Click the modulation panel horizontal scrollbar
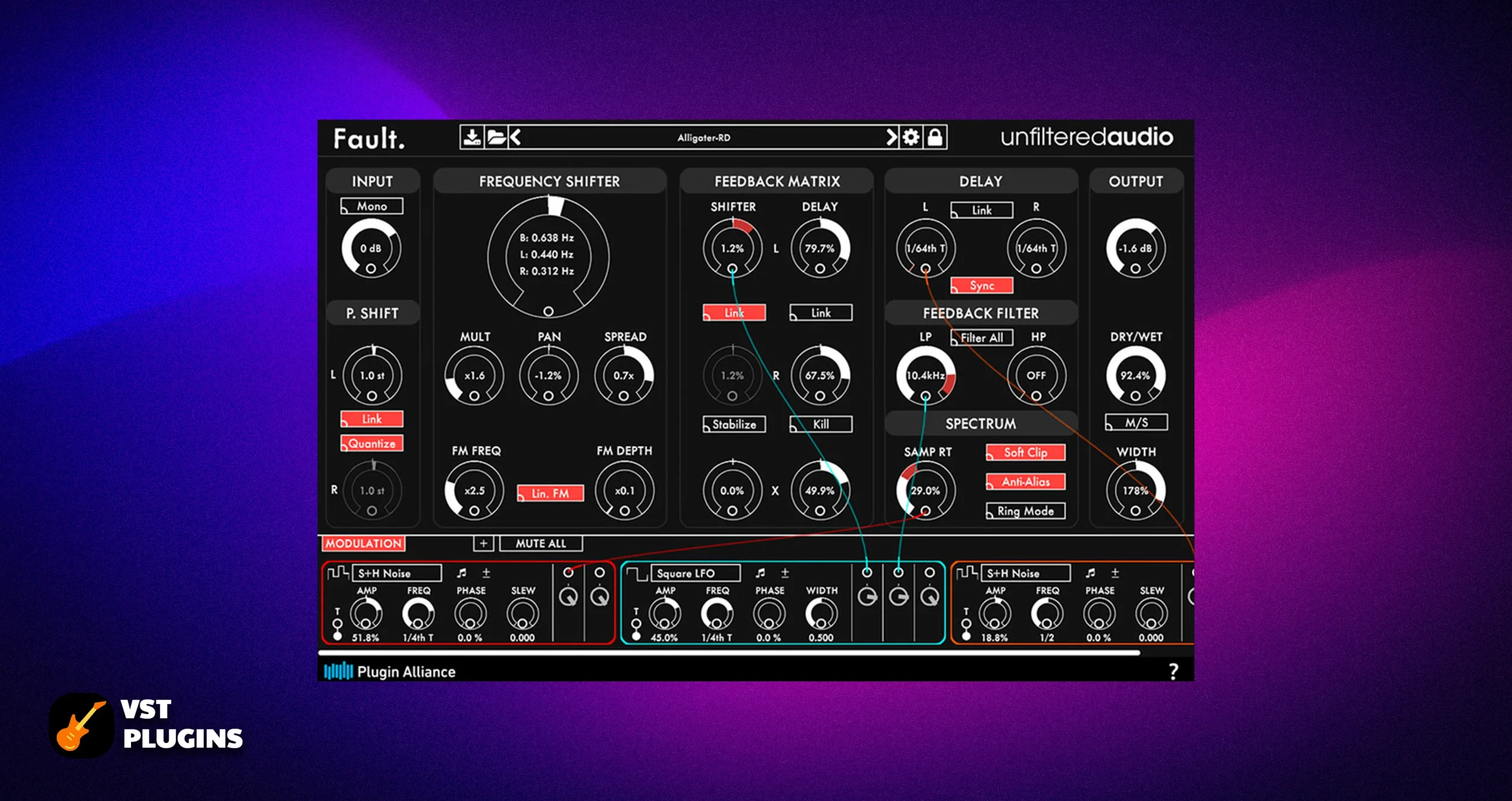This screenshot has width=1512, height=801. [729, 653]
